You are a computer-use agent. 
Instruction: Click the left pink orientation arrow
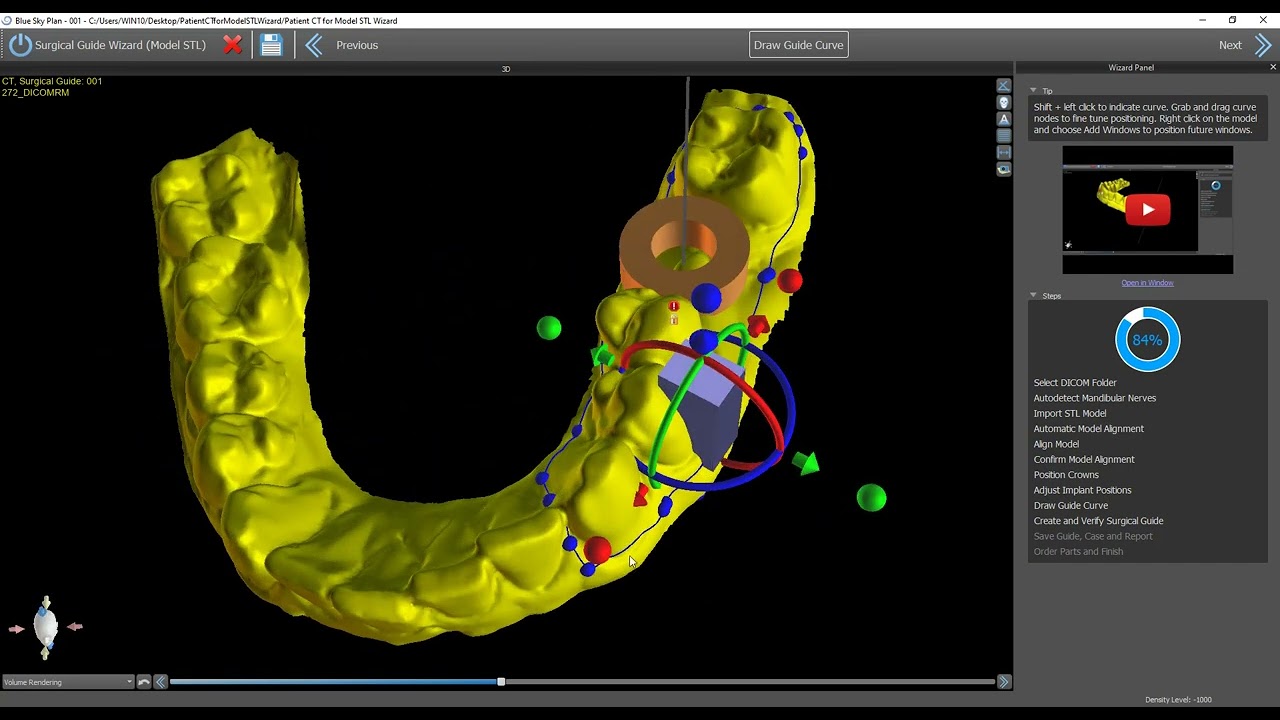click(16, 629)
